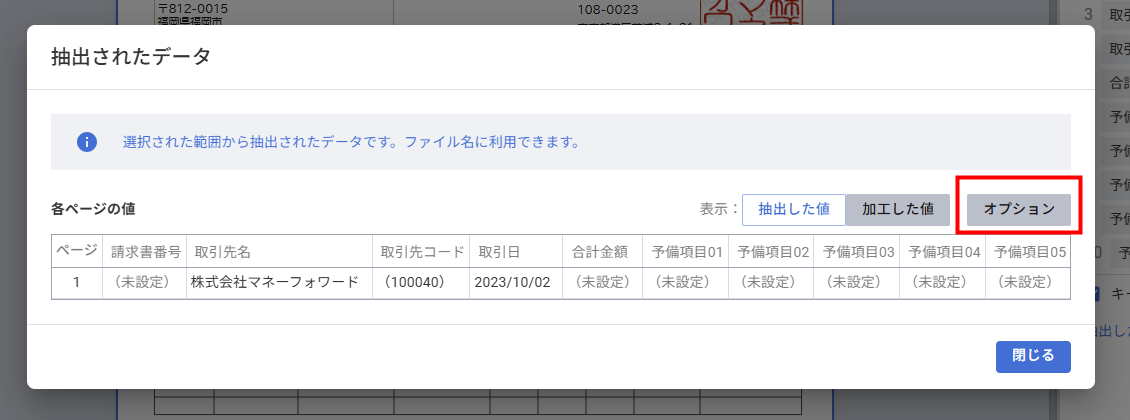Click the ページ column header
The height and width of the screenshot is (420, 1130).
tap(76, 251)
